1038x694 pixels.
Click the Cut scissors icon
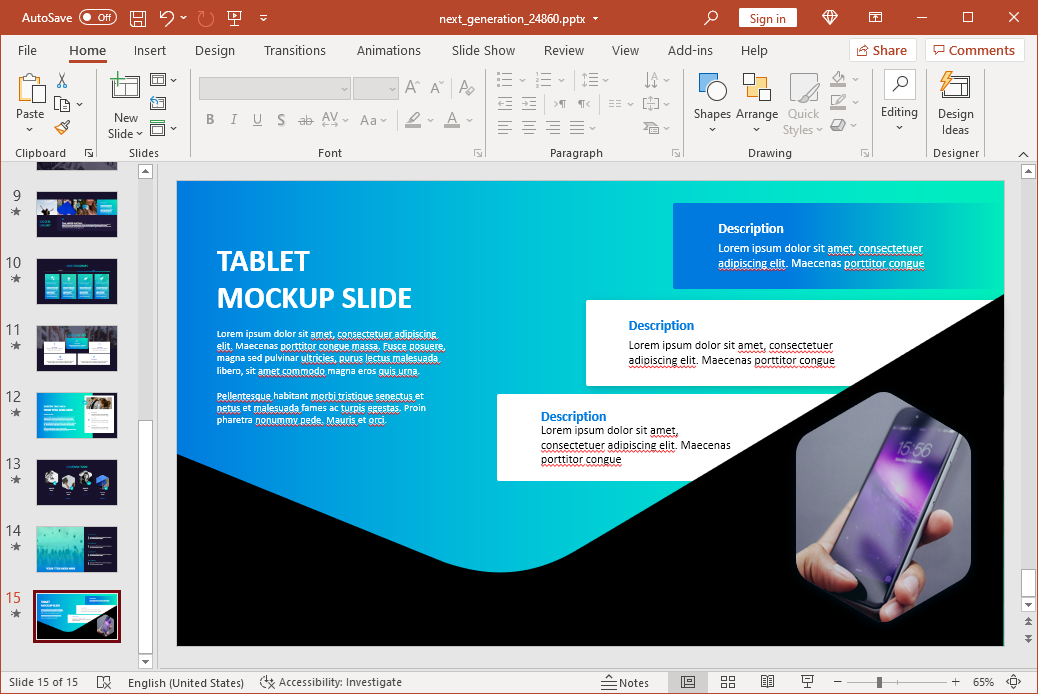(62, 80)
